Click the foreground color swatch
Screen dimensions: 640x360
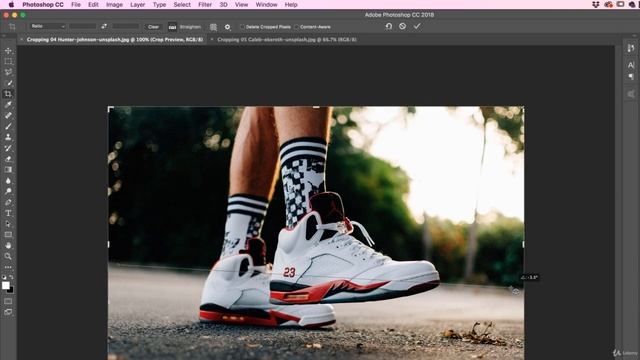5,285
